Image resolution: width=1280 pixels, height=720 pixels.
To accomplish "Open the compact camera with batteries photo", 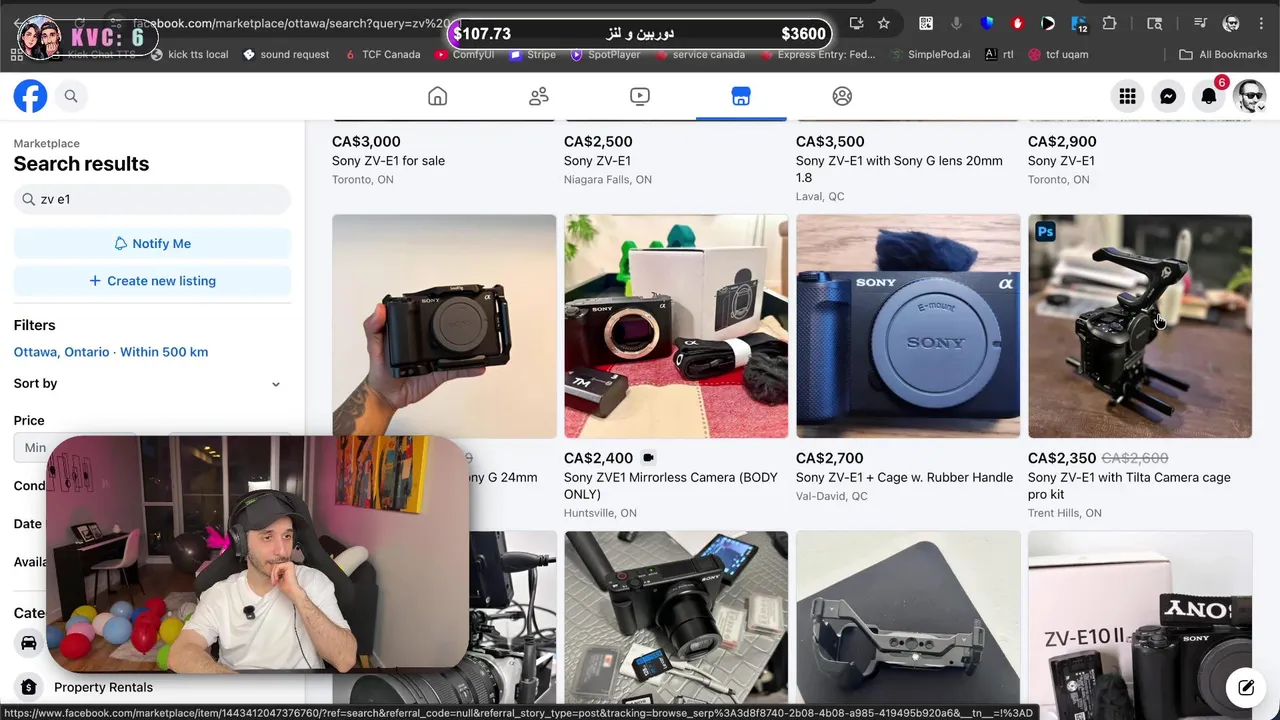I will (x=676, y=617).
